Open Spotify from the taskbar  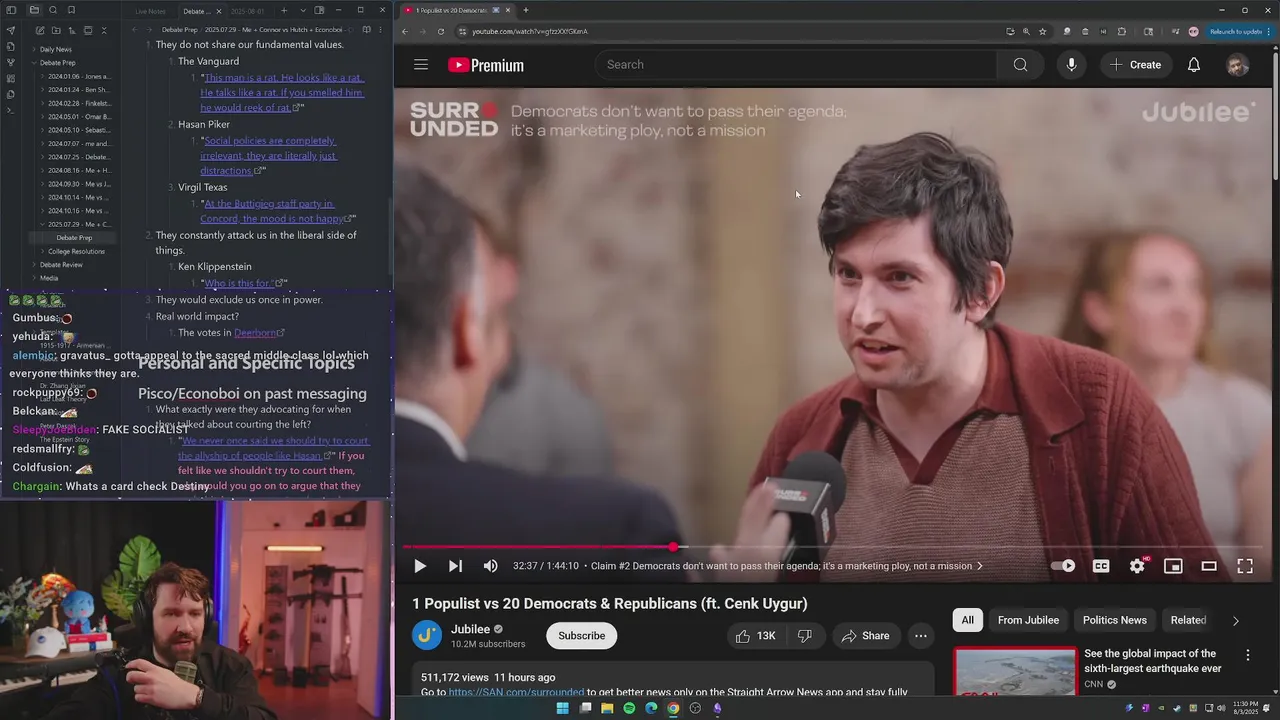pos(629,708)
